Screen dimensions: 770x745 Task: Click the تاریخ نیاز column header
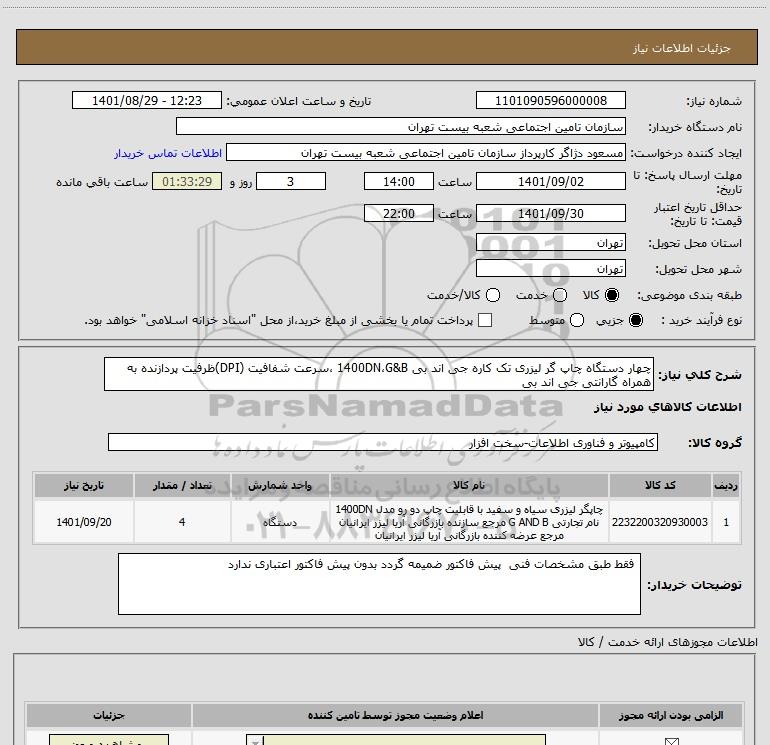click(x=84, y=485)
